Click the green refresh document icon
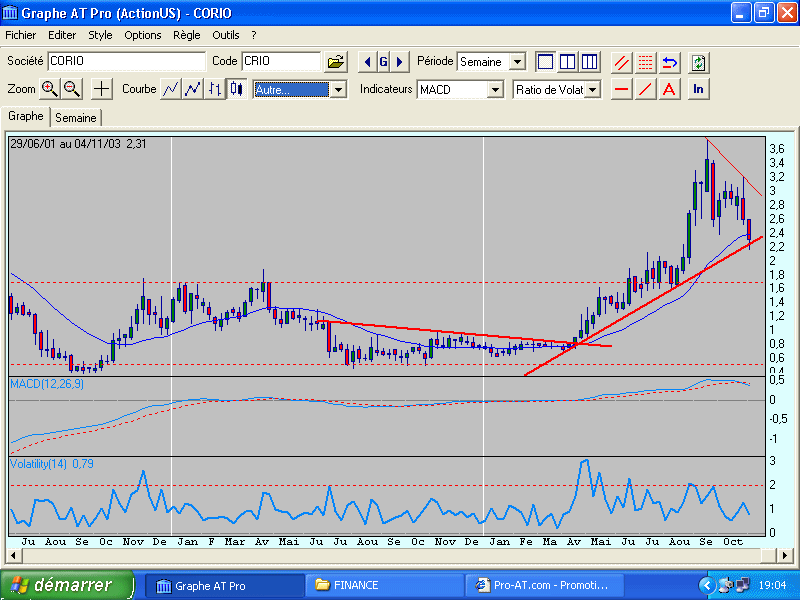 click(698, 63)
